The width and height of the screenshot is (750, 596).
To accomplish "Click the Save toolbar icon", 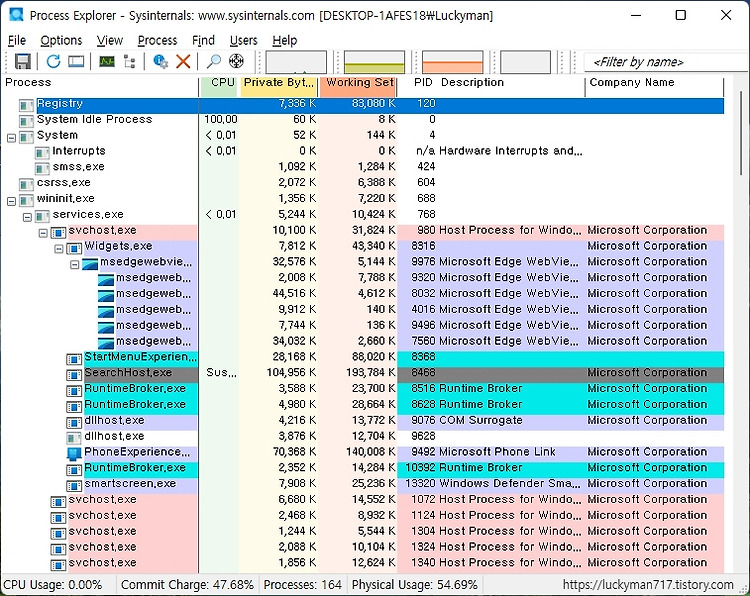I will [x=22, y=61].
